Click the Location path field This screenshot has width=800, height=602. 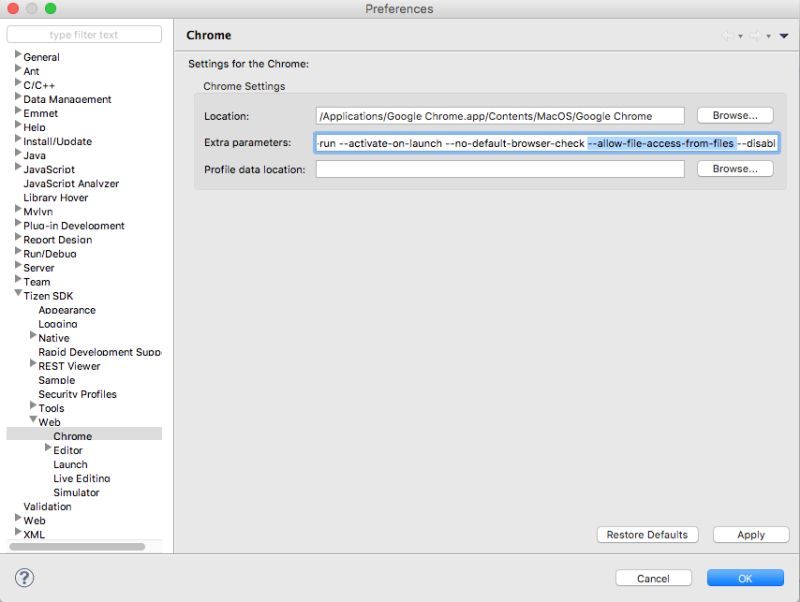click(x=500, y=116)
